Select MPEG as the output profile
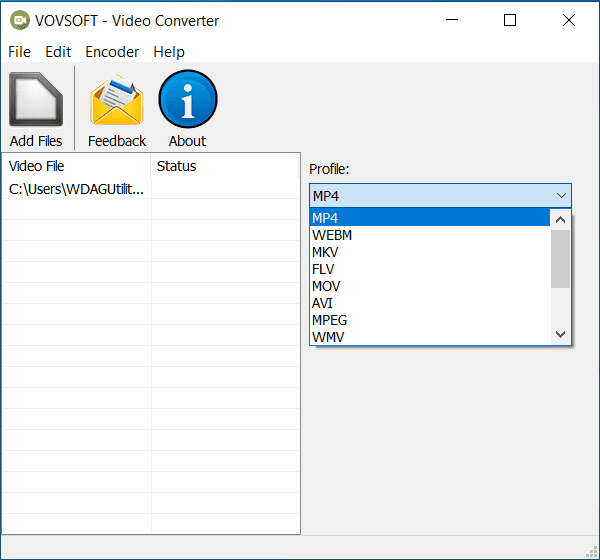The image size is (600, 560). [430, 320]
